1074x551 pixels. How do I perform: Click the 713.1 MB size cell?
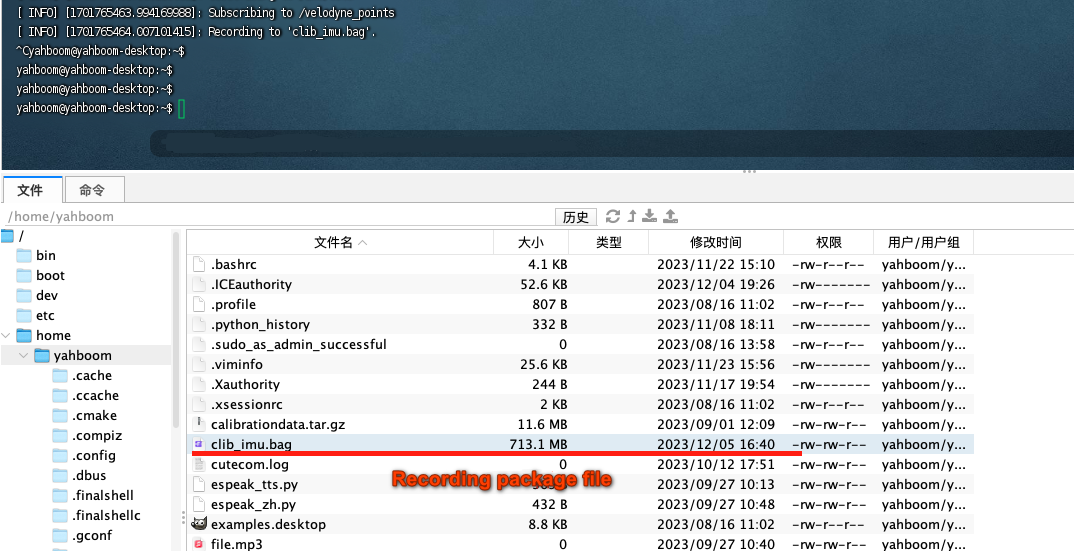538,444
